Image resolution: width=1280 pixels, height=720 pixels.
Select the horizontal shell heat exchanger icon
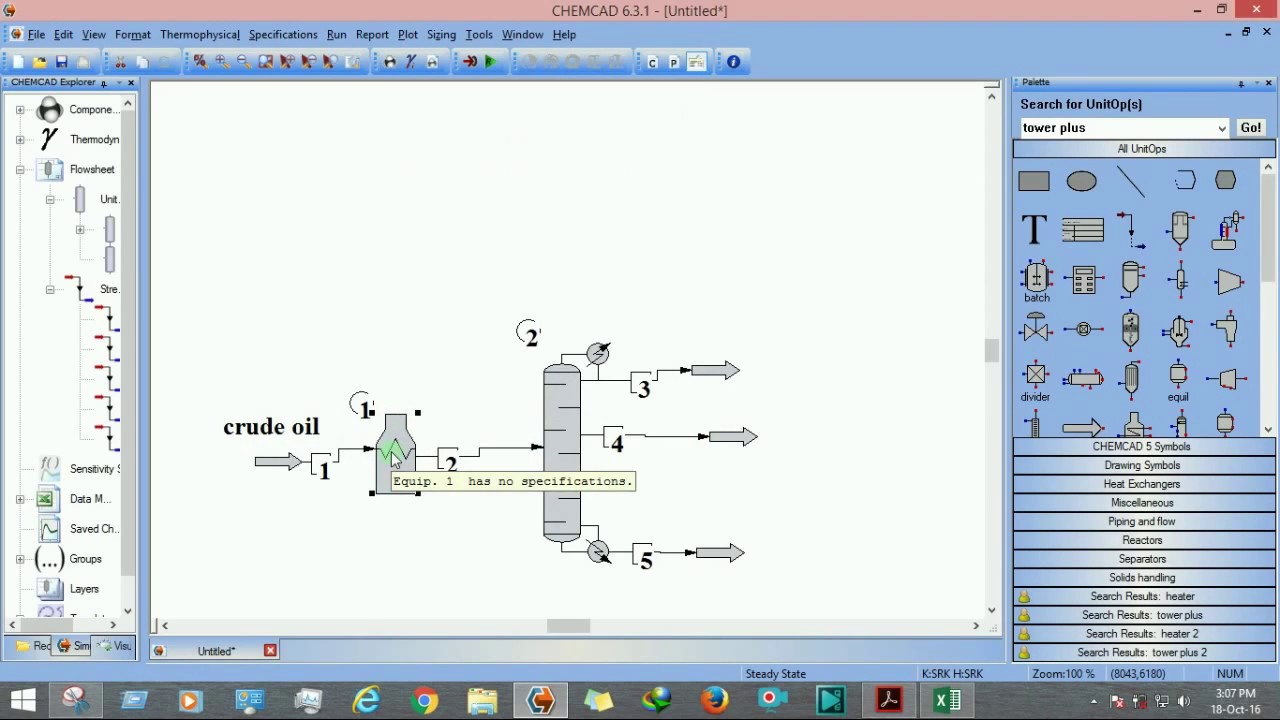point(1083,378)
